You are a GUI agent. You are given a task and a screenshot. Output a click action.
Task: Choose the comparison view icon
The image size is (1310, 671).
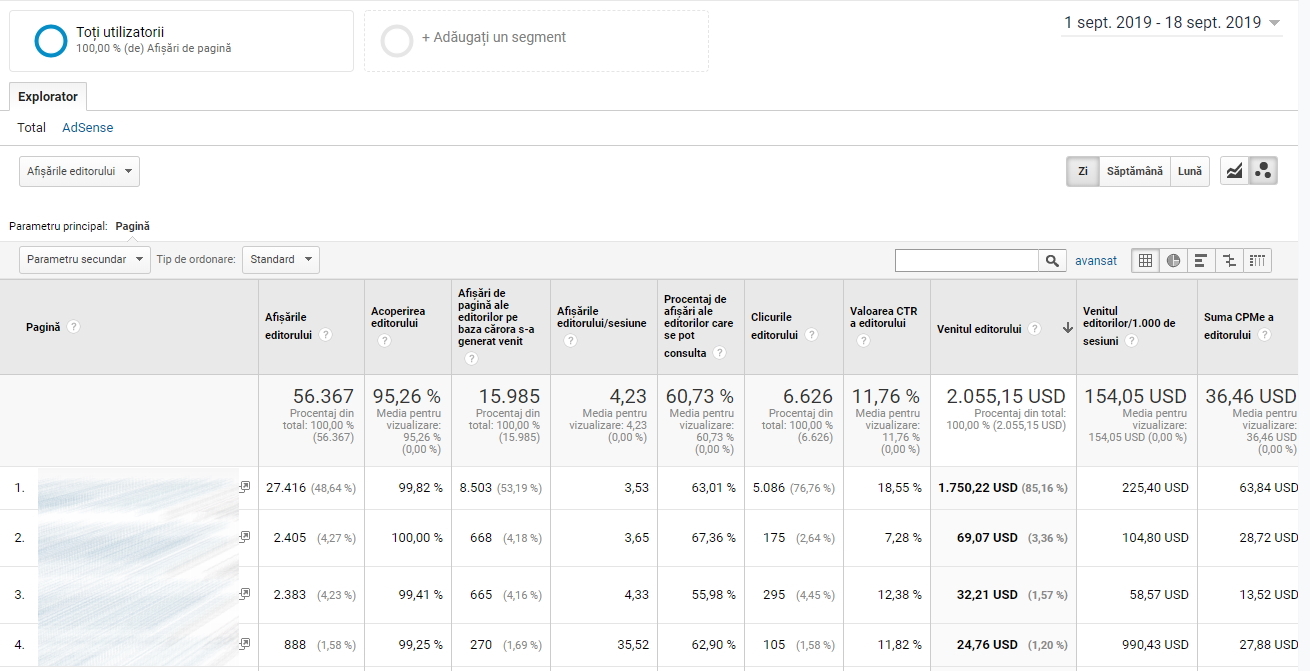(x=1229, y=260)
